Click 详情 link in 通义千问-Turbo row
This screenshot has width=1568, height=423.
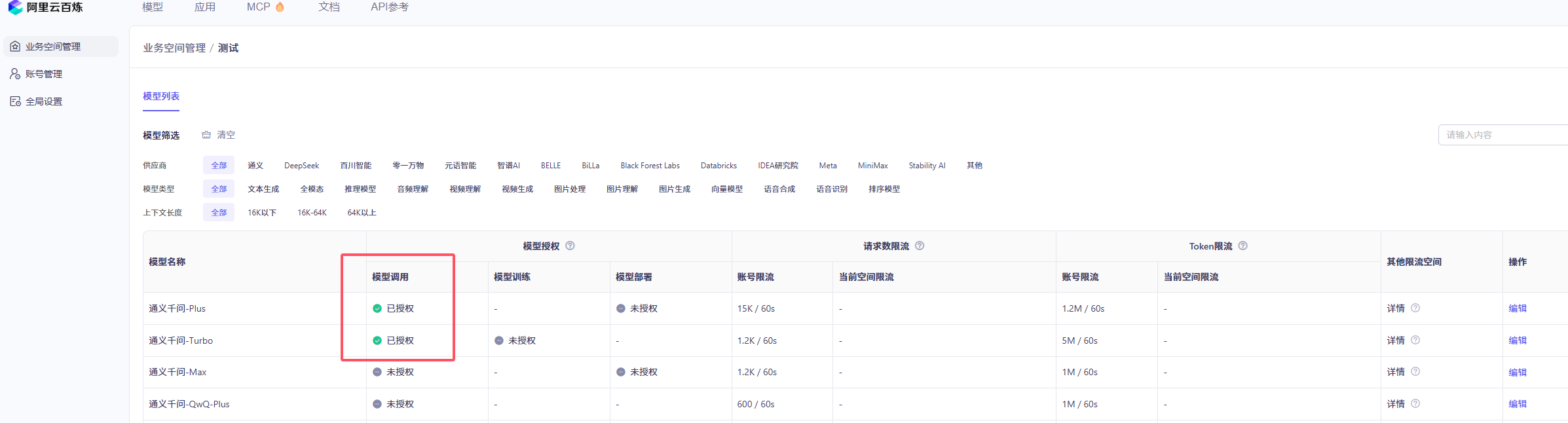1396,340
